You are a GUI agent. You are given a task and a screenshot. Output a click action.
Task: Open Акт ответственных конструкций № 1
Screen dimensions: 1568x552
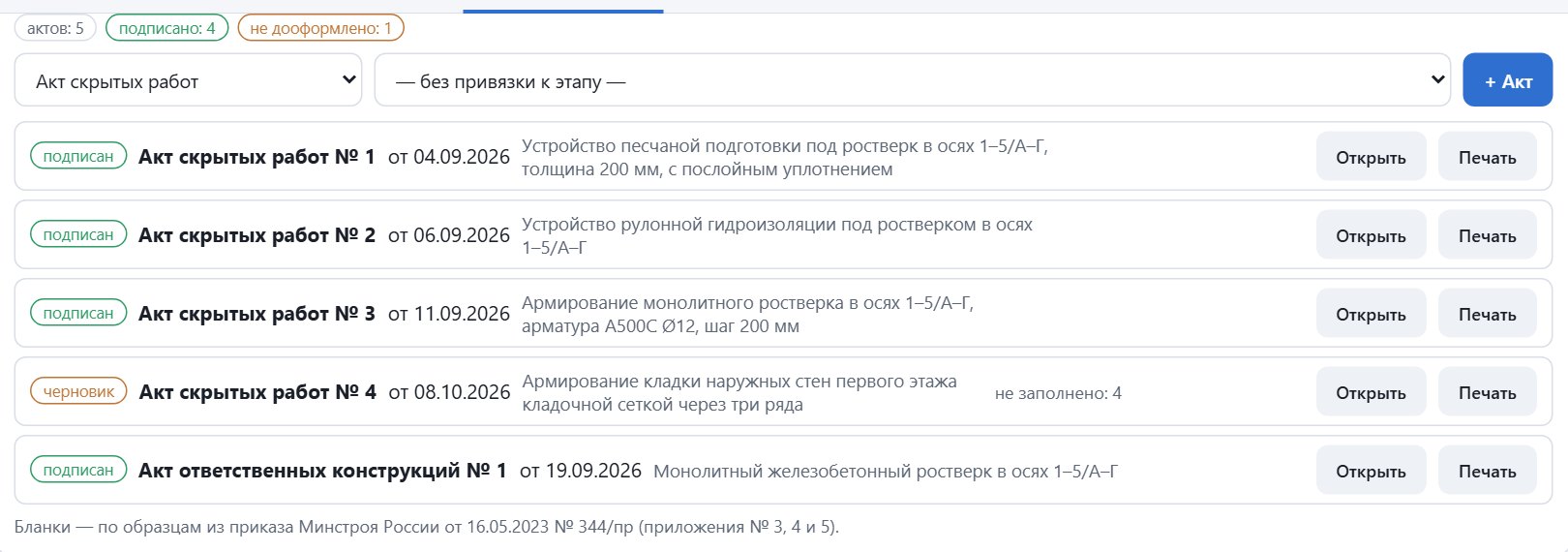click(1371, 471)
